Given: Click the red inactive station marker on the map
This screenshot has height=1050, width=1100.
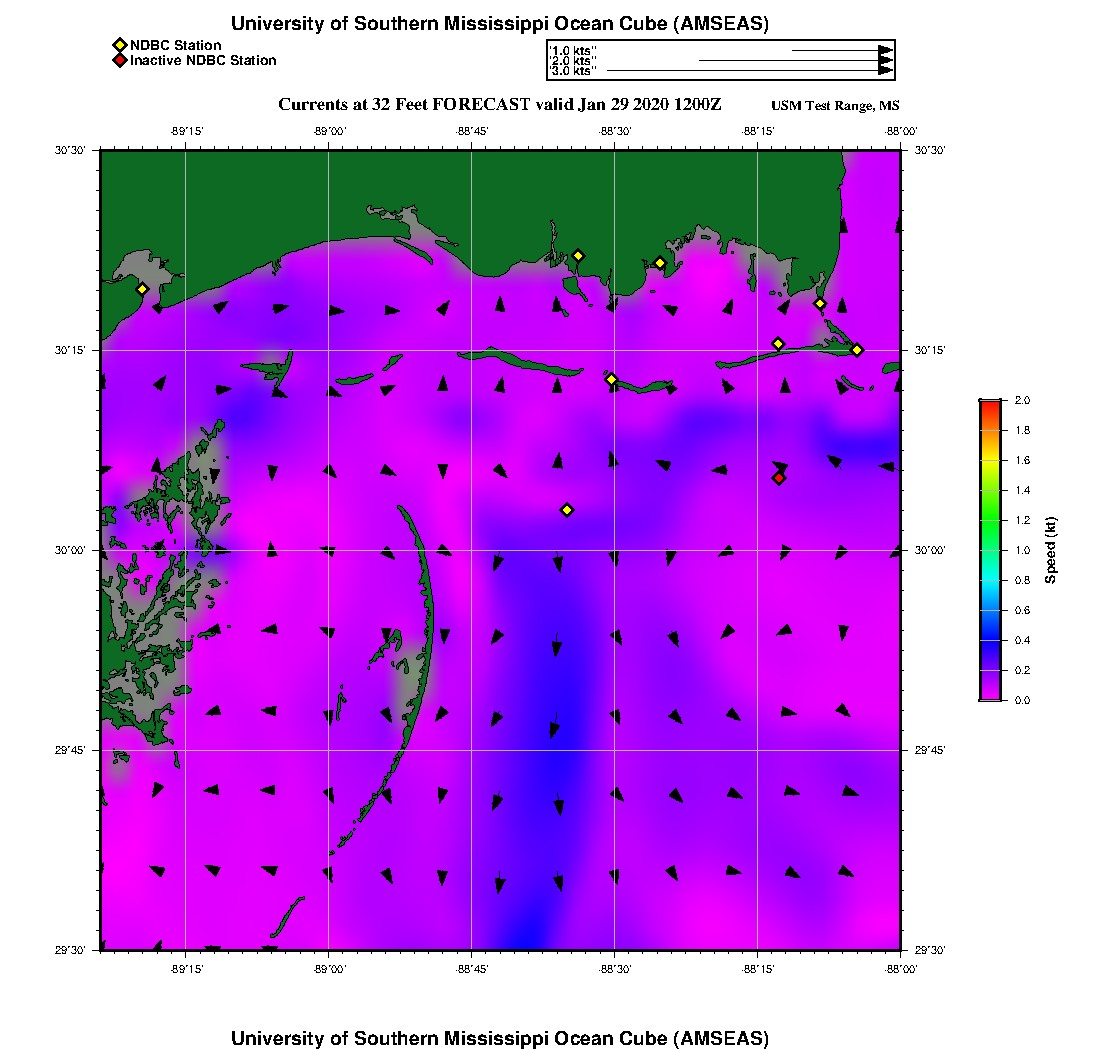Looking at the screenshot, I should click(779, 478).
